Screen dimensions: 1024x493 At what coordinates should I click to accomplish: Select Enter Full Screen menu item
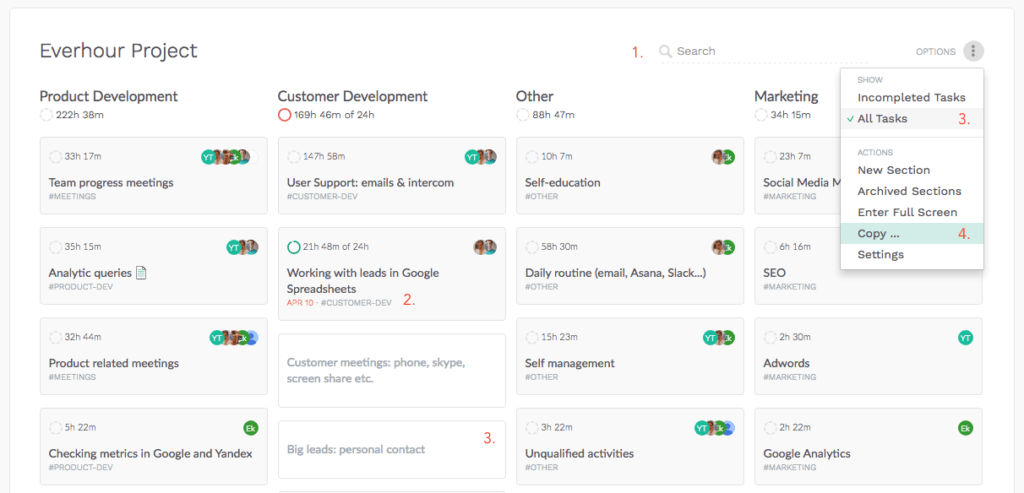(907, 212)
